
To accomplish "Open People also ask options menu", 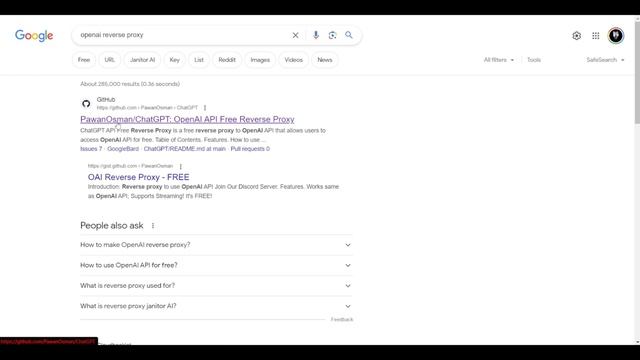I will tap(153, 226).
